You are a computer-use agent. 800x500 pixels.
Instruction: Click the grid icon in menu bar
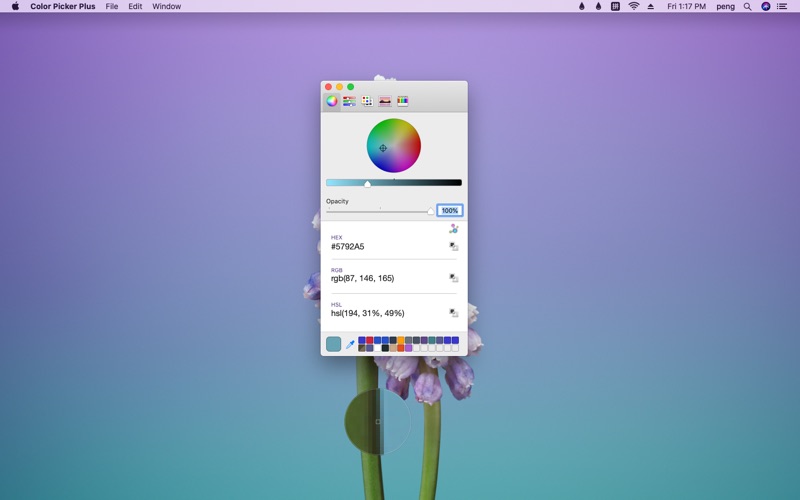(615, 6)
